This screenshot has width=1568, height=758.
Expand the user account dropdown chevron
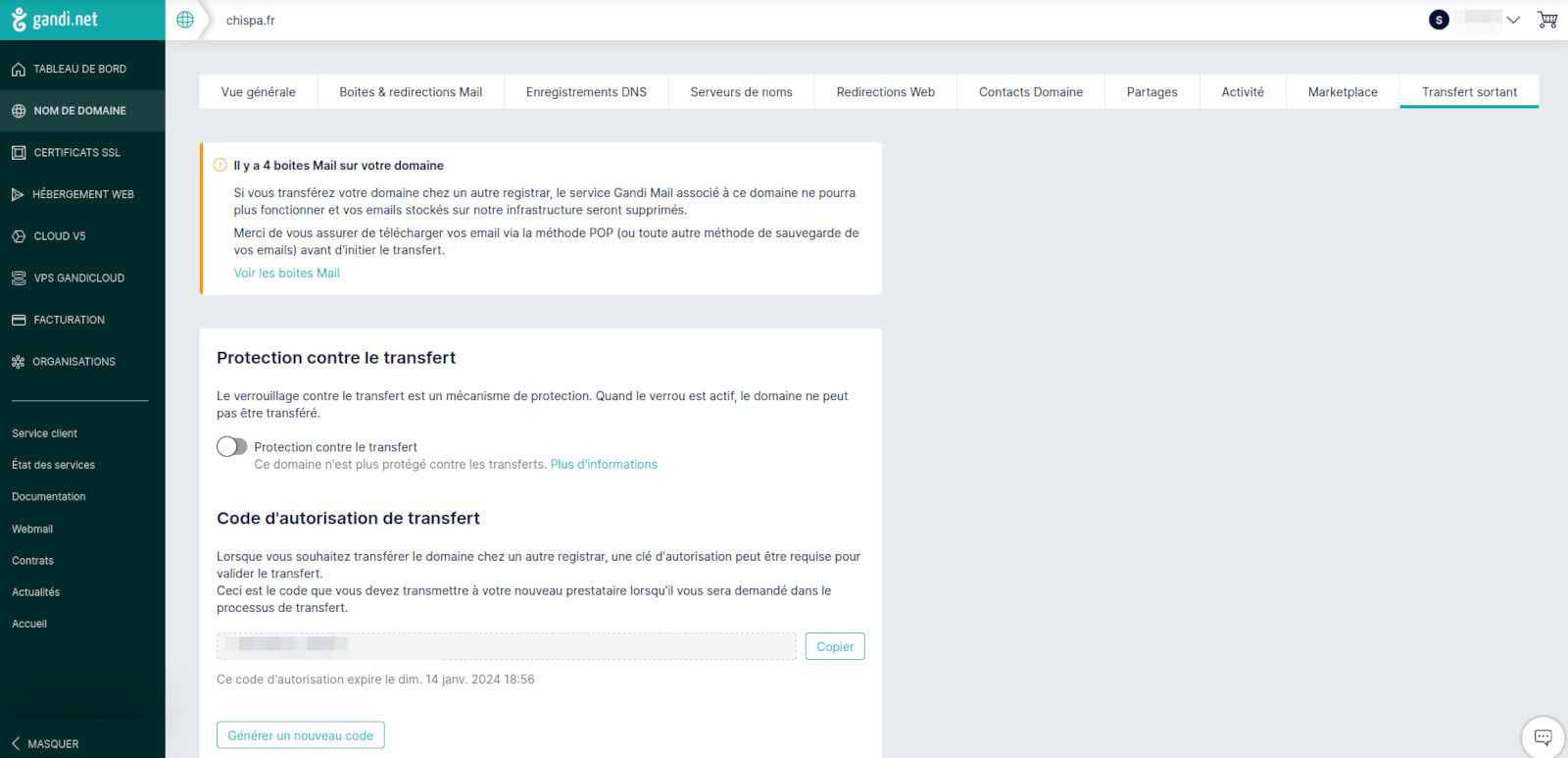click(x=1513, y=20)
